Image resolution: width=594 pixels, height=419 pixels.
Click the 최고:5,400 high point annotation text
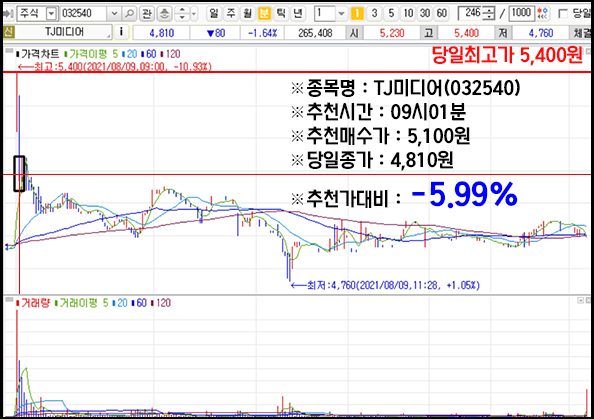(x=115, y=67)
